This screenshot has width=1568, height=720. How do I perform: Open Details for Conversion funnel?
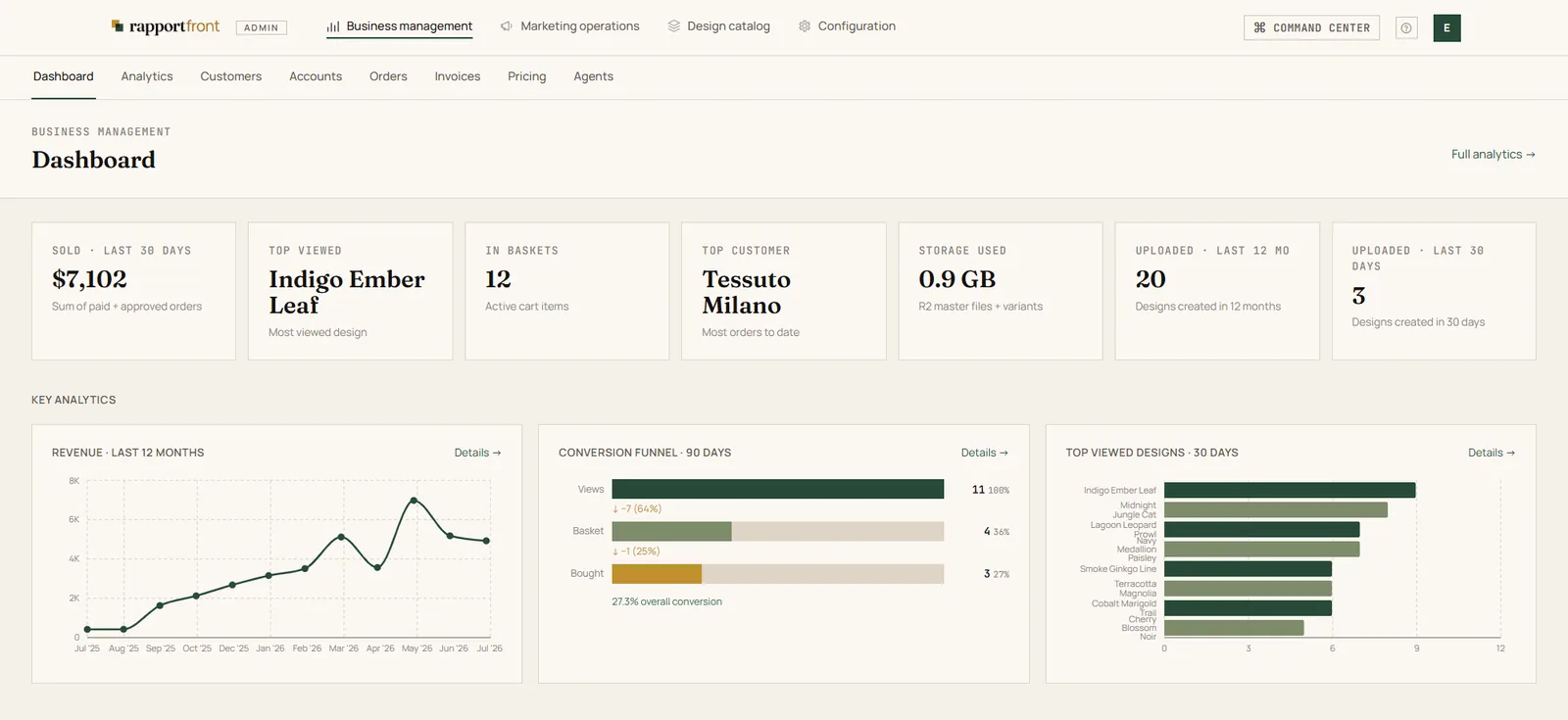[x=985, y=453]
